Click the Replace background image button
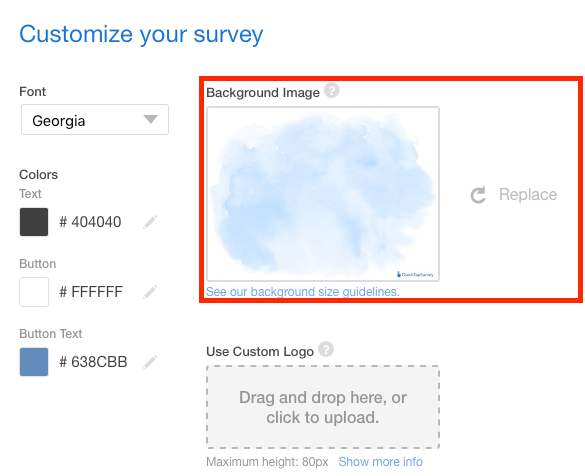The image size is (585, 476). 513,195
